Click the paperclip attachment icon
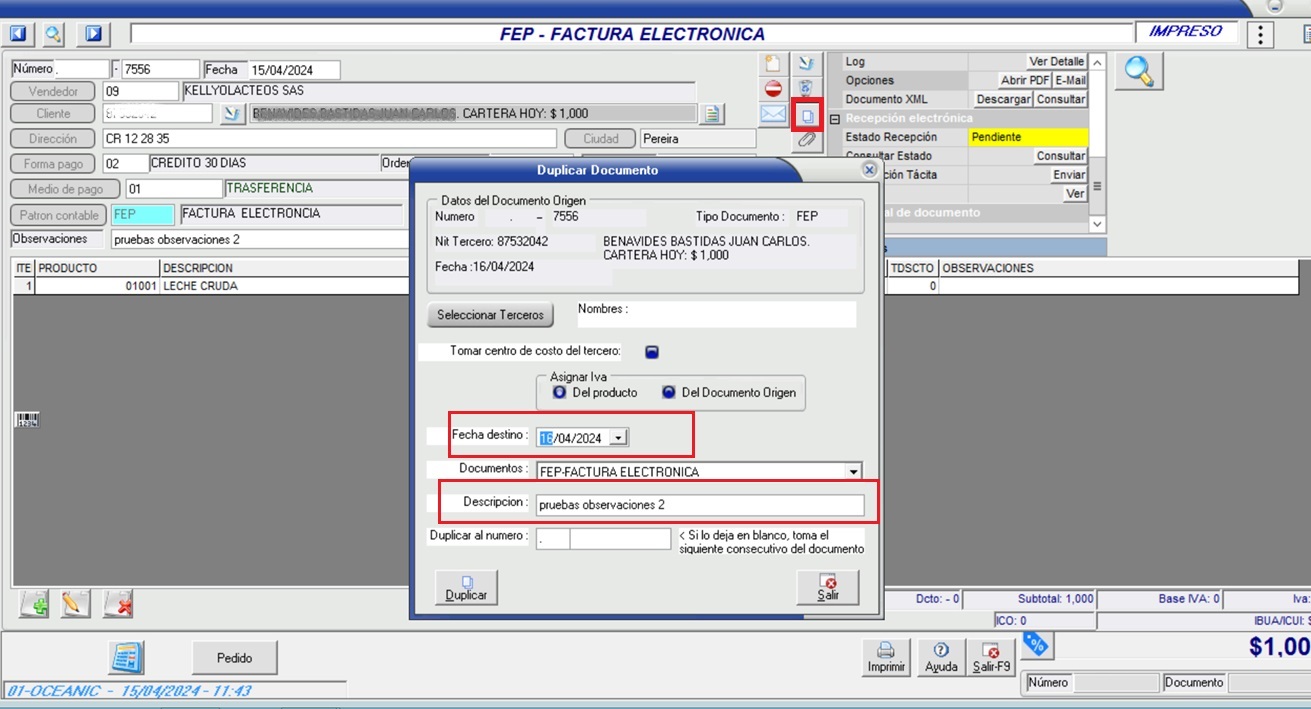The image size is (1311, 709). [807, 141]
